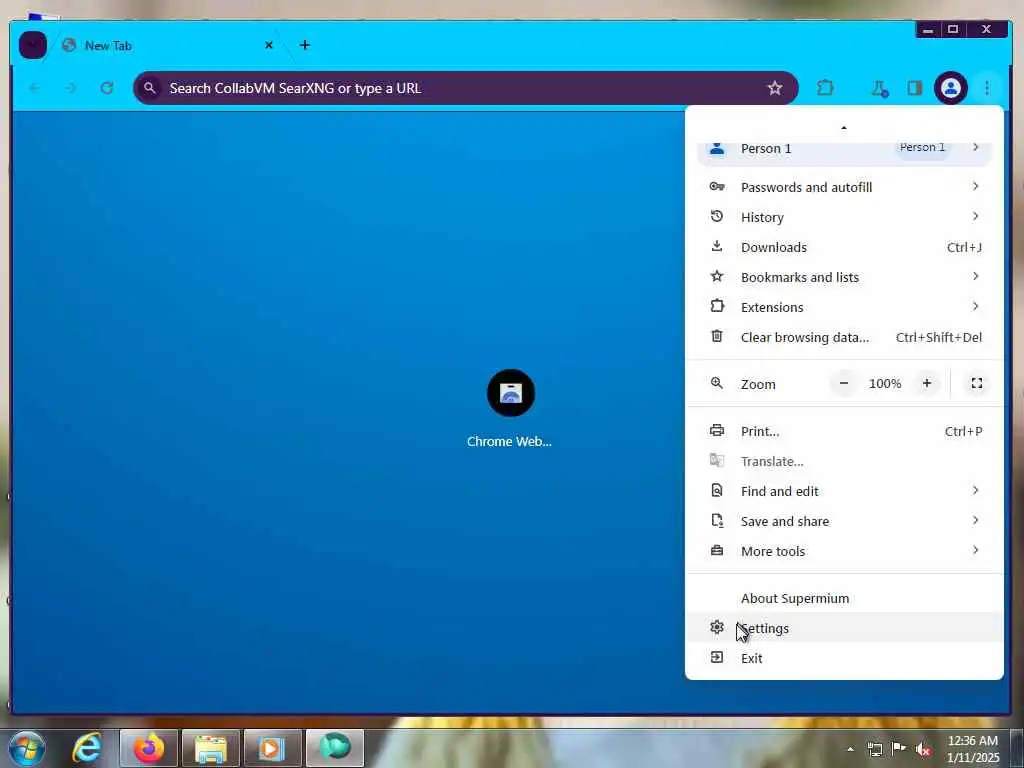Click the printer icon beside Print
Viewport: 1024px width, 768px height.
(716, 430)
